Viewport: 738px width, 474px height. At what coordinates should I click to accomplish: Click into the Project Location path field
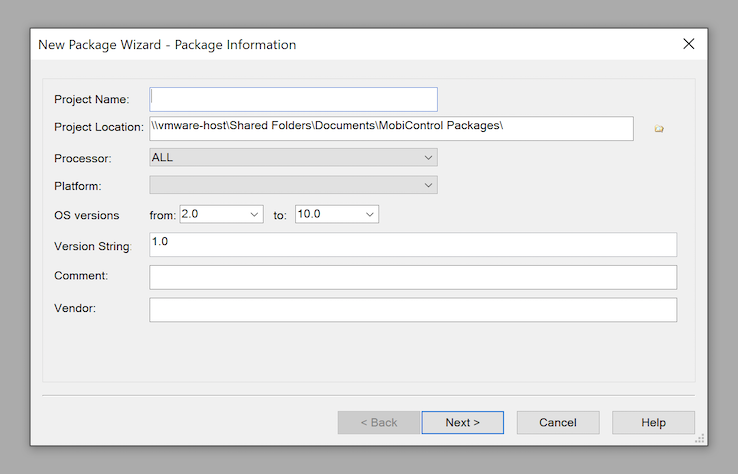point(391,129)
